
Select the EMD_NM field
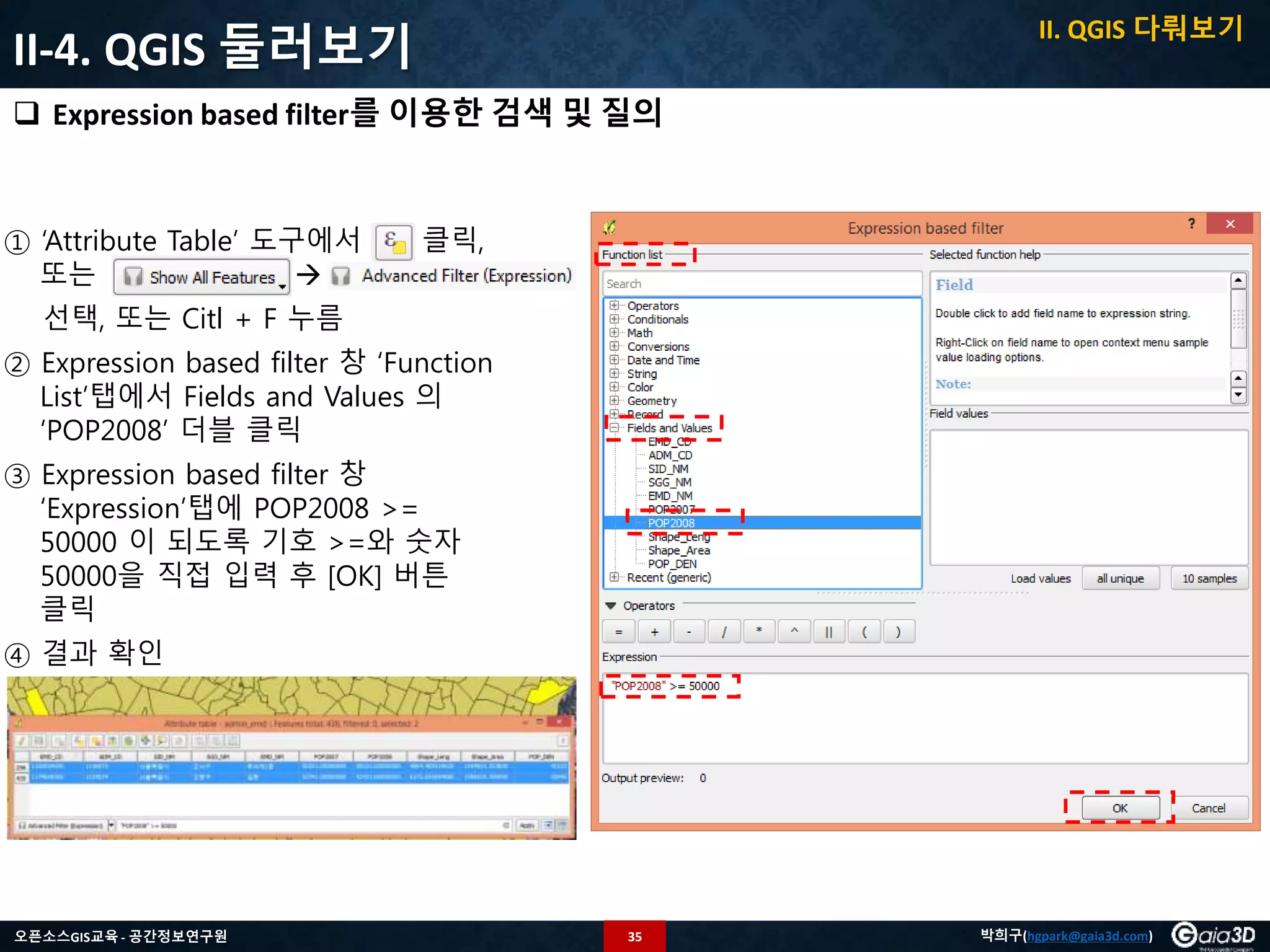pos(670,496)
